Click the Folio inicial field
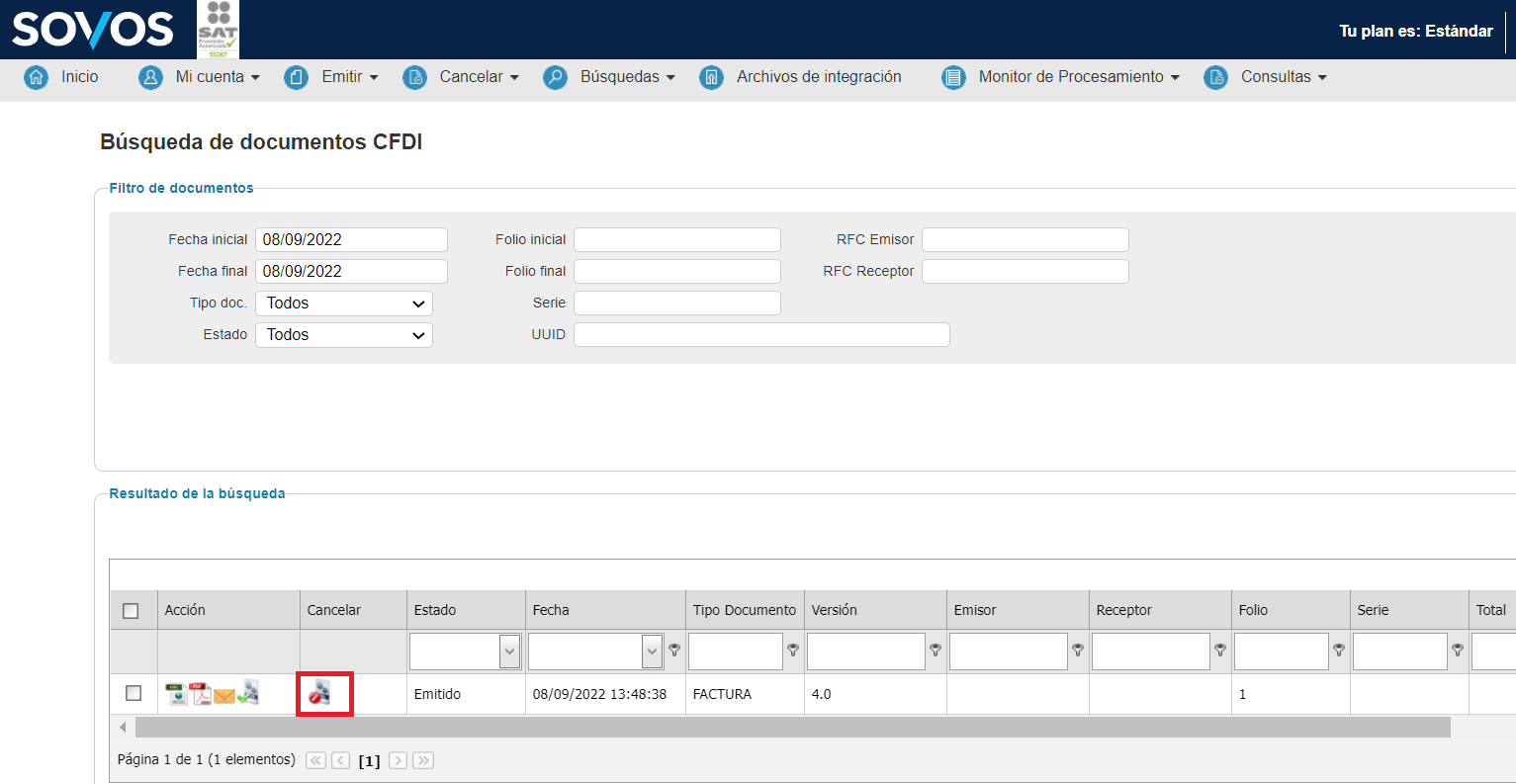Viewport: 1516px width, 784px height. click(677, 240)
